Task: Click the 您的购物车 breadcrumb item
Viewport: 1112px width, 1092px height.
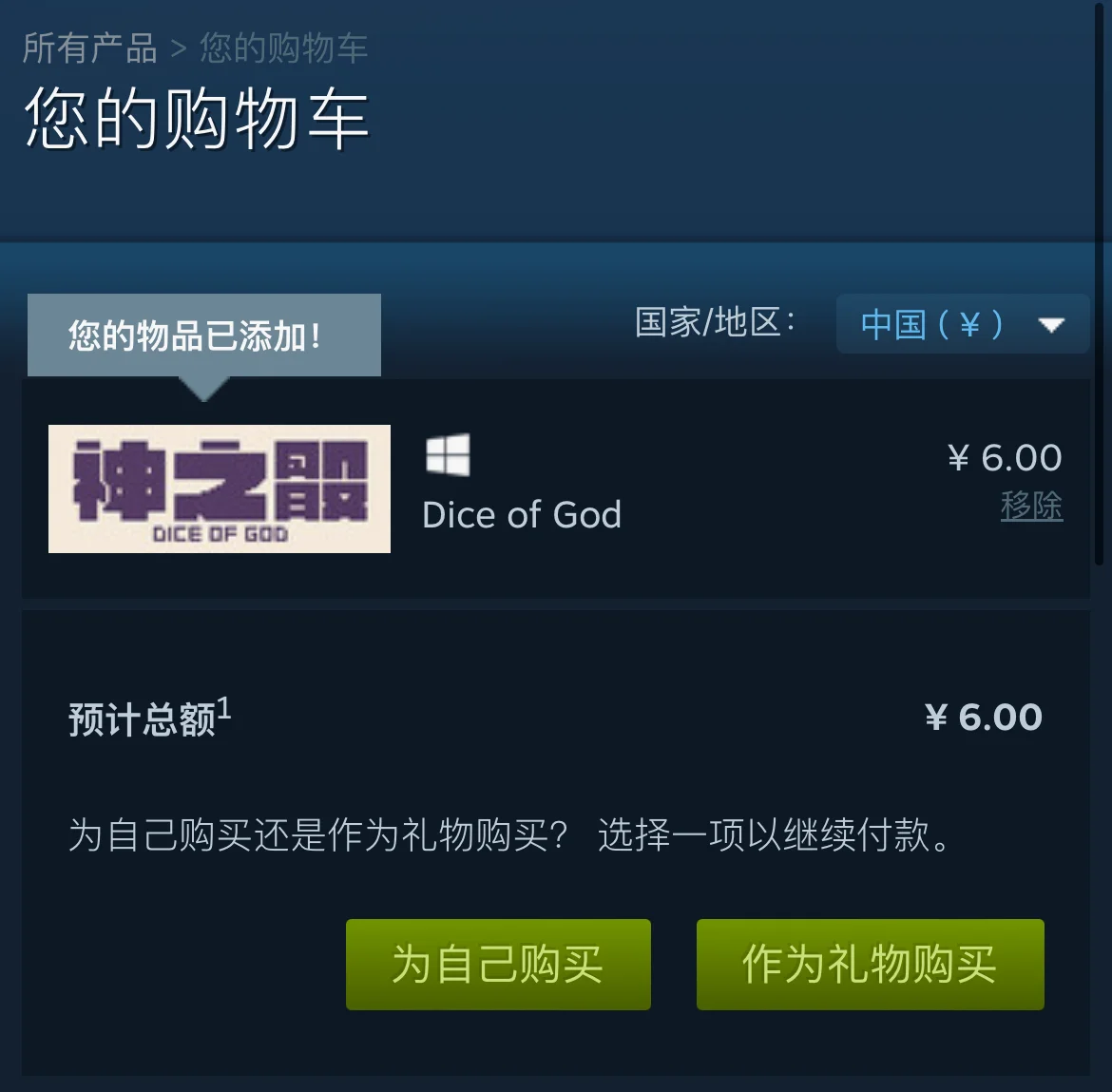Action: [283, 48]
